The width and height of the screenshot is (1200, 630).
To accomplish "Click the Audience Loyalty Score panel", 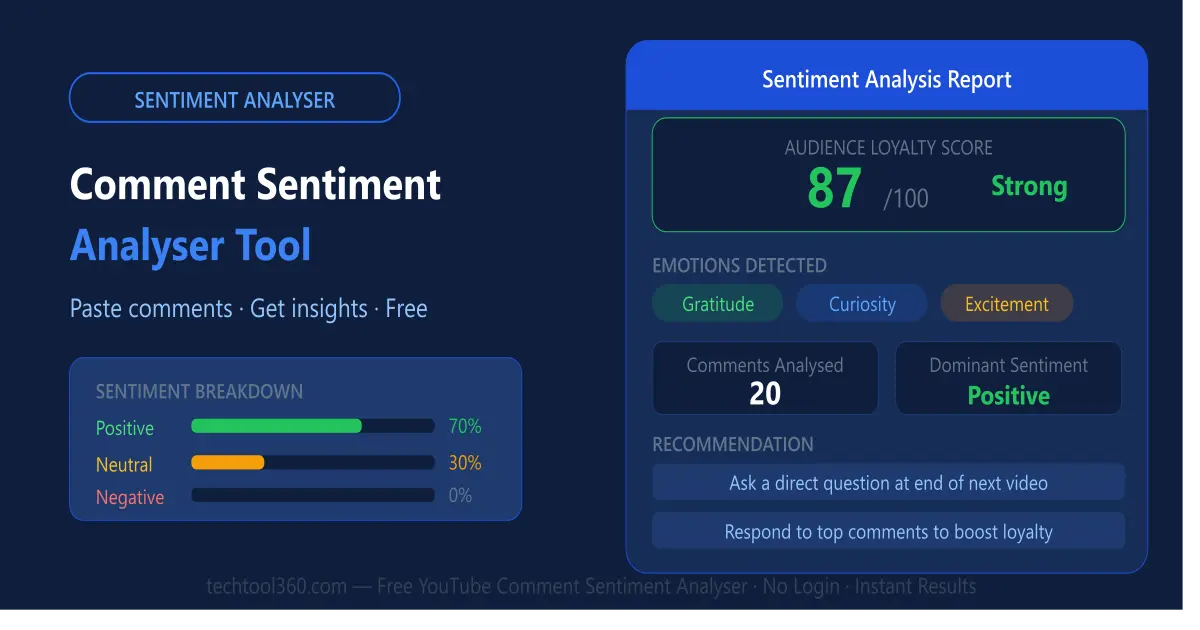I will click(x=888, y=175).
